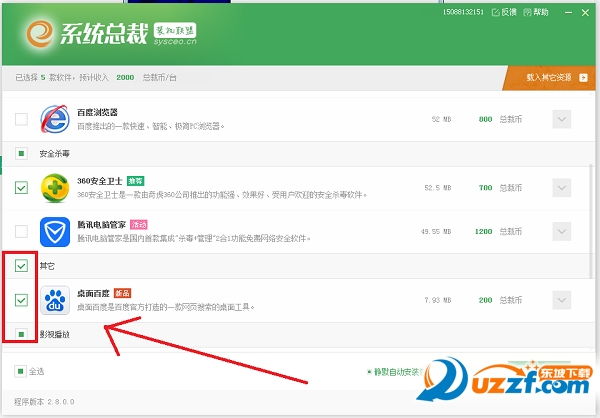Click the 新品 tag beside 桌面百度
Screen dimensions: 600x418
click(x=122, y=293)
